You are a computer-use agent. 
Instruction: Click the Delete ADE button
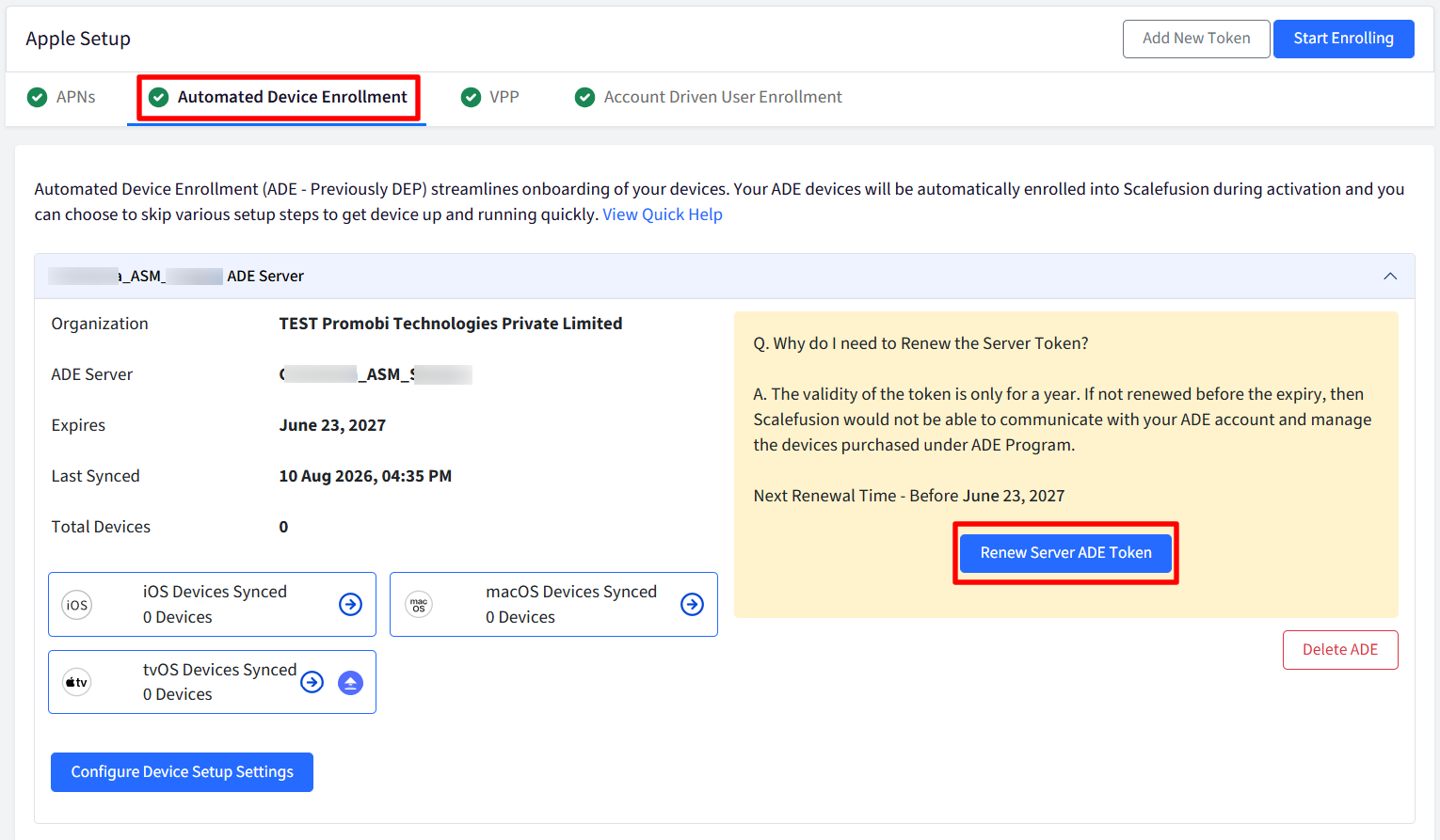pyautogui.click(x=1340, y=650)
